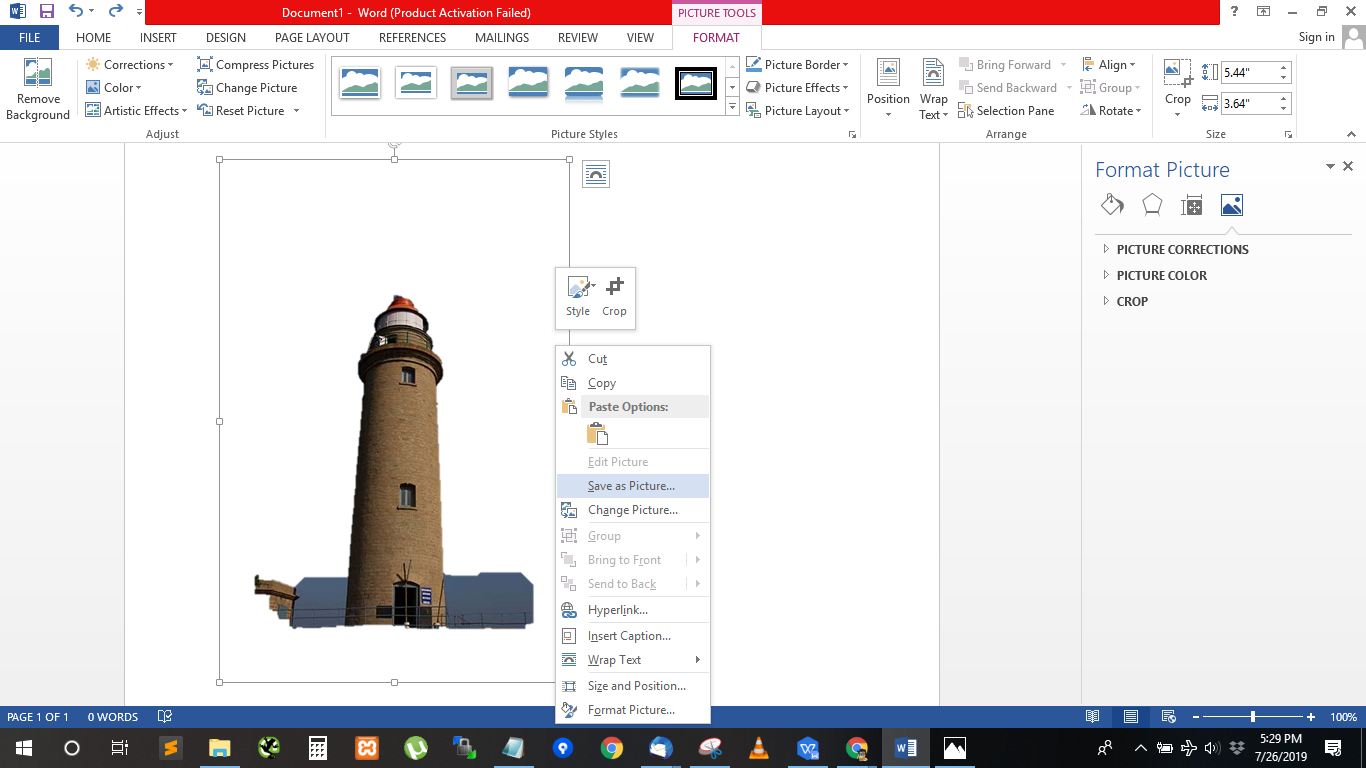Choose Cut from context menu

pyautogui.click(x=632, y=359)
